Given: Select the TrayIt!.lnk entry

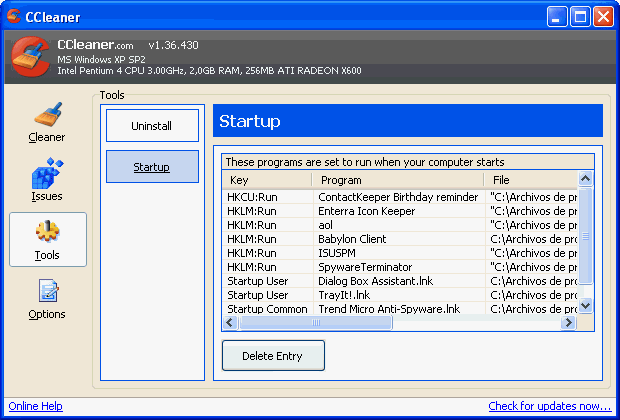Looking at the screenshot, I should point(344,295).
